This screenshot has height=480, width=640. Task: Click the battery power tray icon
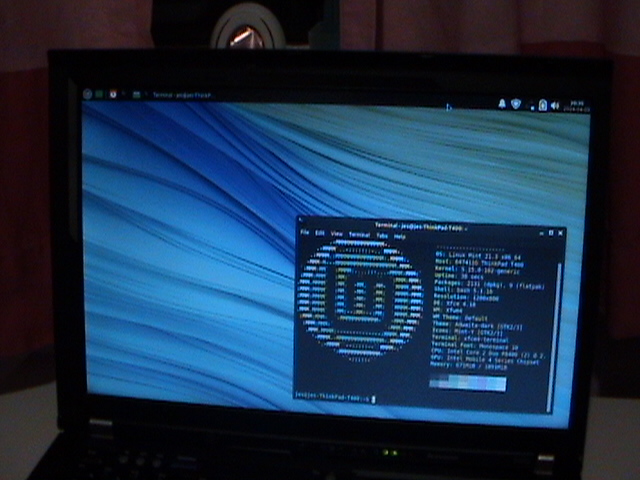pyautogui.click(x=542, y=106)
